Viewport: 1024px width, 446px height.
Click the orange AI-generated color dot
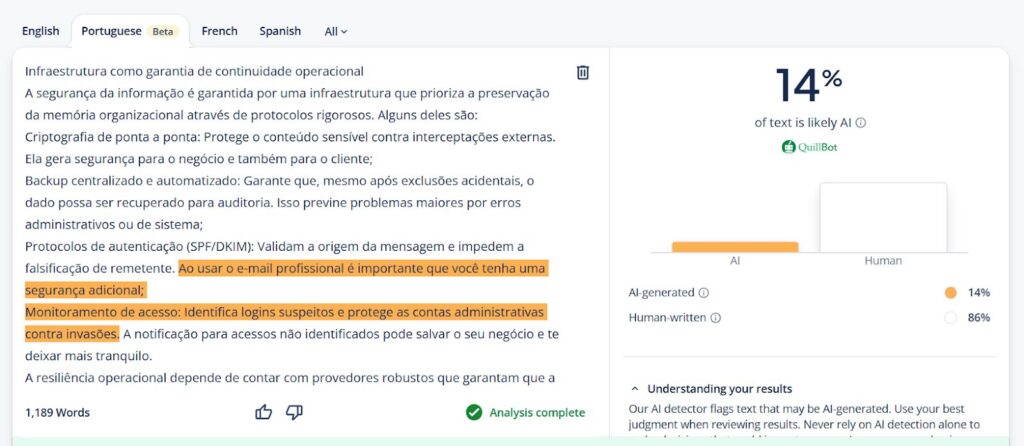(x=950, y=293)
